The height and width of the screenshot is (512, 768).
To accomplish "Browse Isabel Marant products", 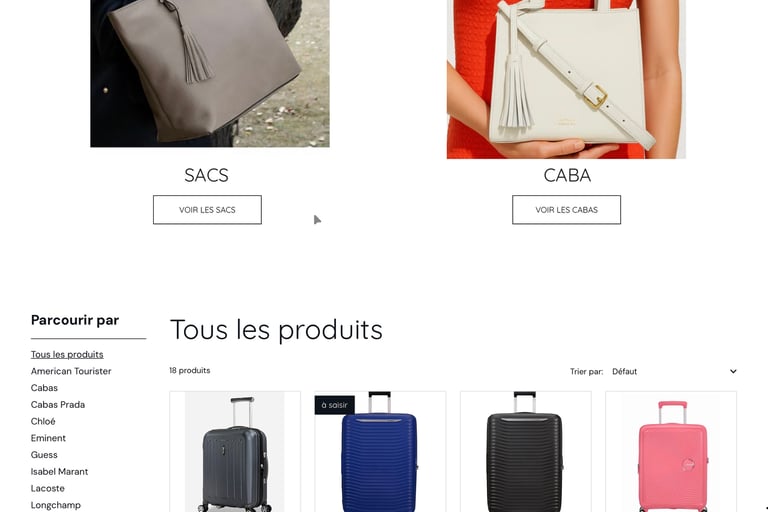I will point(59,471).
